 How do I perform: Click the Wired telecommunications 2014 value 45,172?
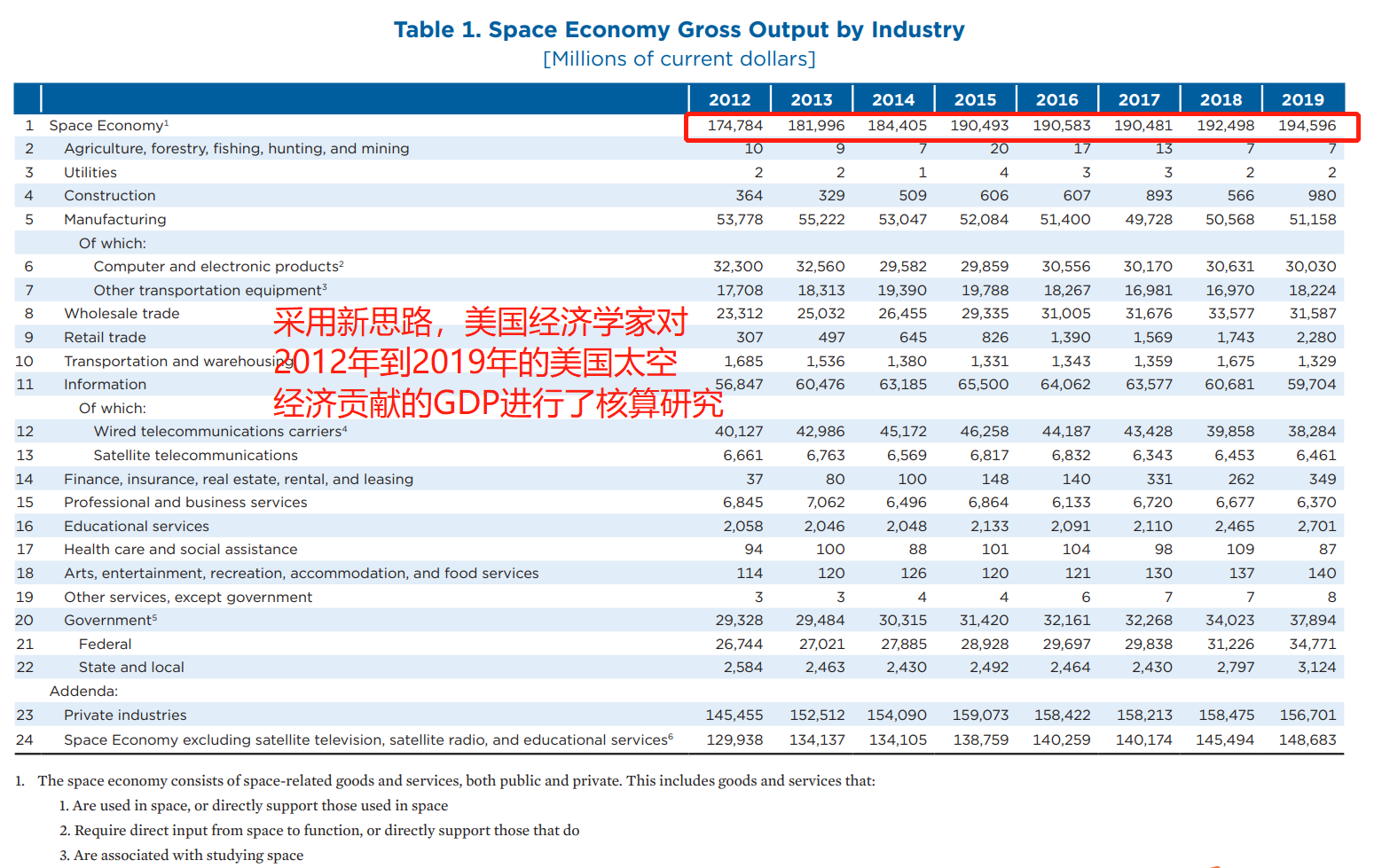(903, 431)
